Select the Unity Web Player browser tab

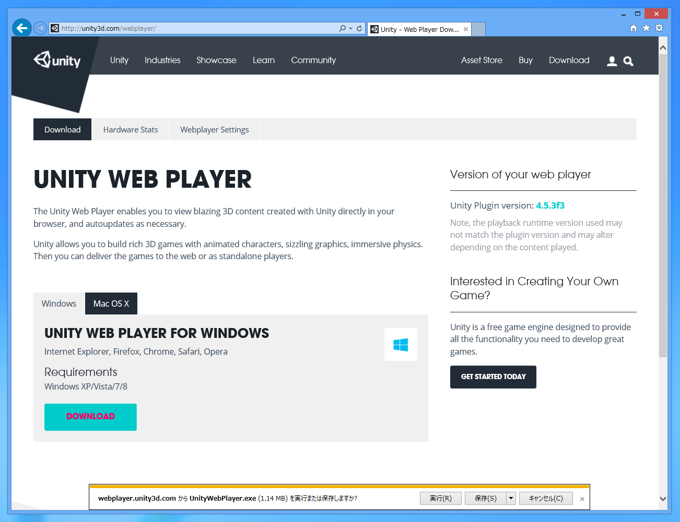click(418, 29)
